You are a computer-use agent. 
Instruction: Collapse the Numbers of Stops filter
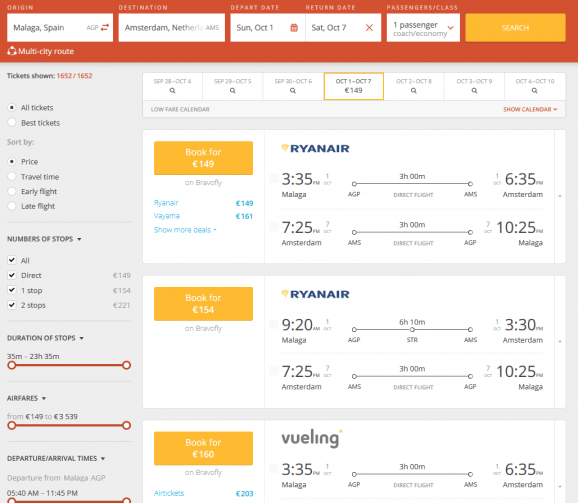(x=79, y=239)
